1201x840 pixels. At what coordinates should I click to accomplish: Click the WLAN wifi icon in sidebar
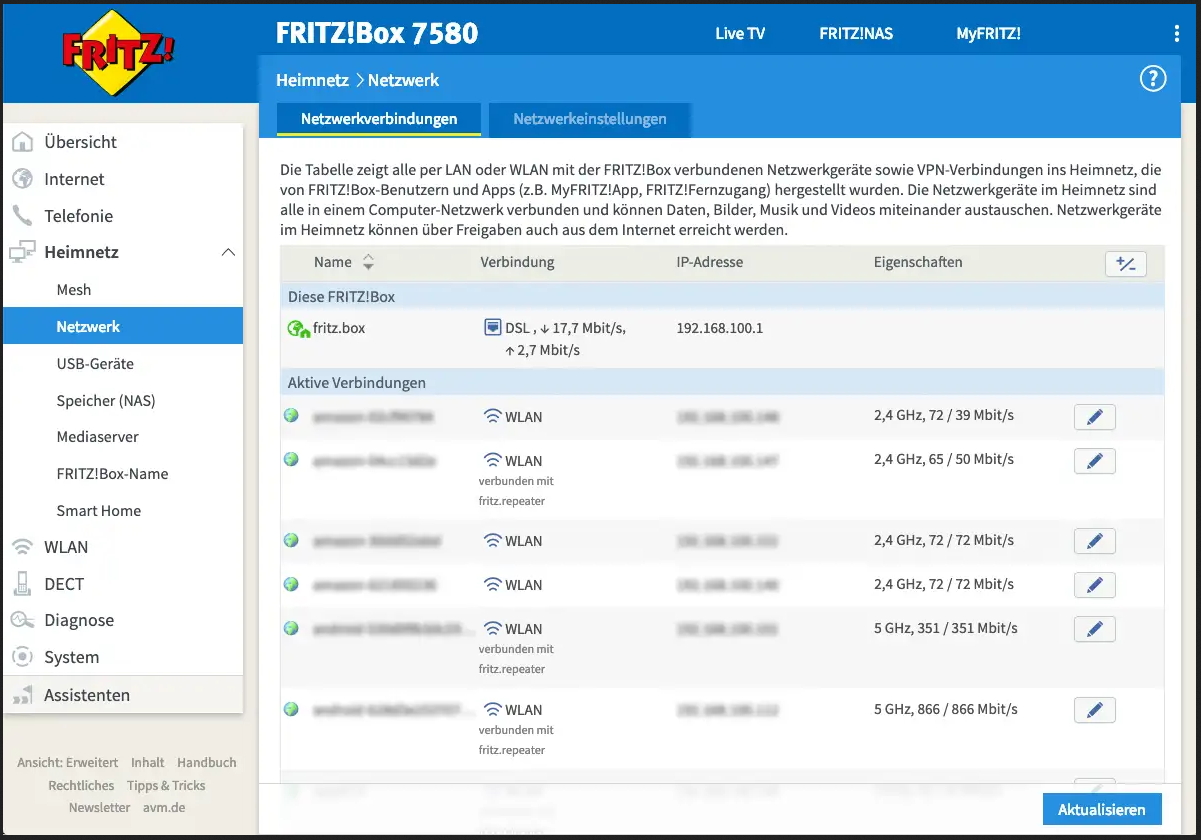[x=22, y=547]
